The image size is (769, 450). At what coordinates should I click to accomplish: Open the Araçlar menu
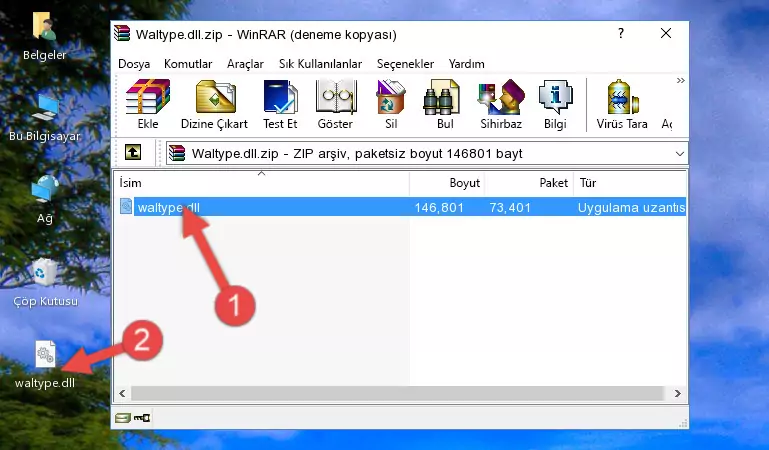pyautogui.click(x=245, y=64)
